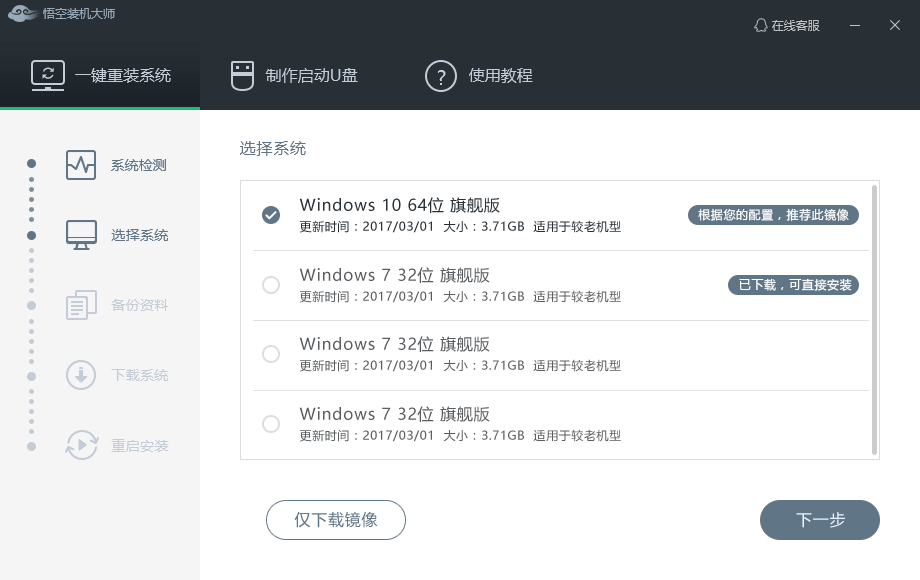Minimize the 悟空装机大师 window
This screenshot has width=920, height=580.
pyautogui.click(x=856, y=25)
